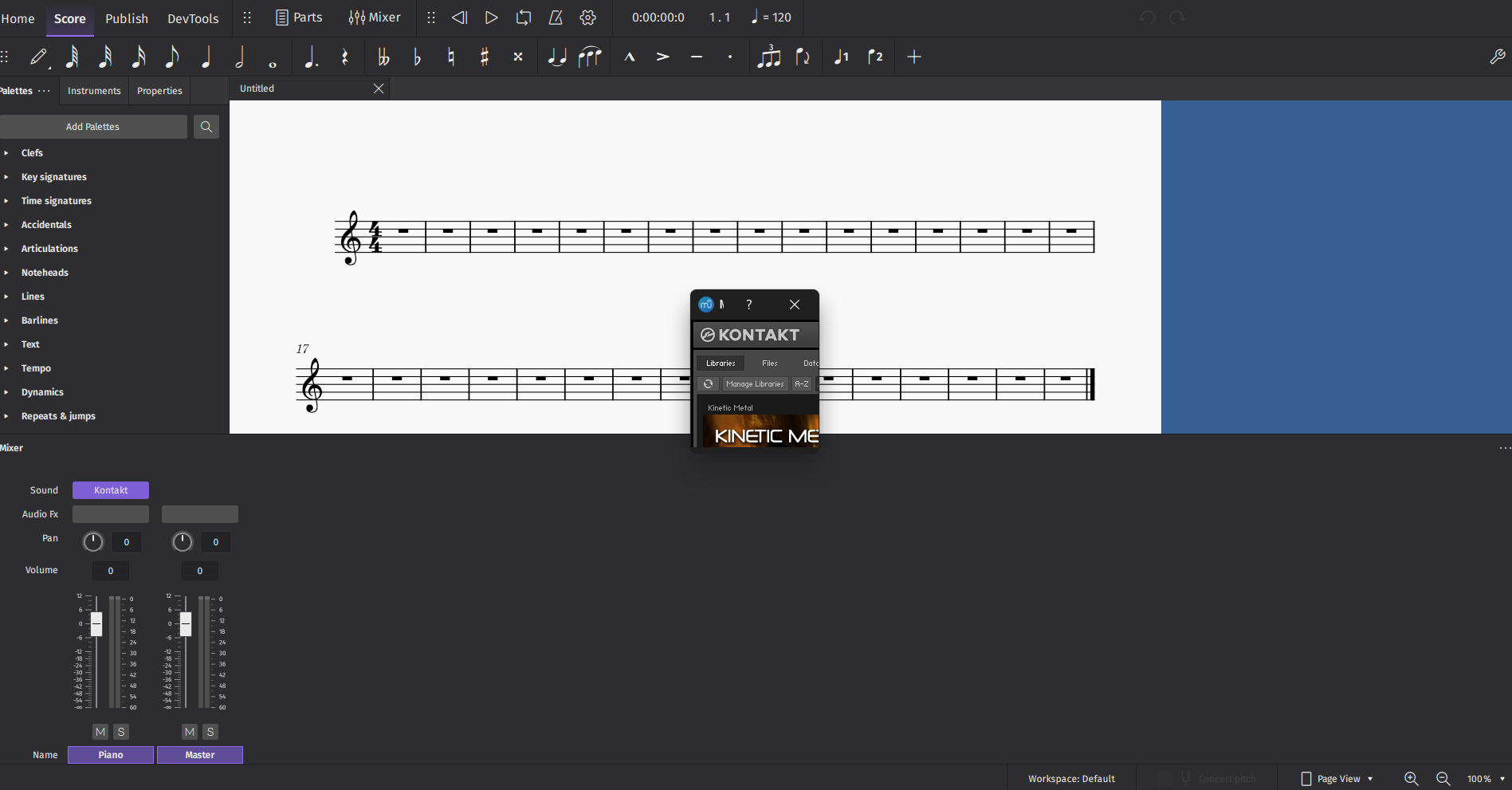Screen dimensions: 1512x790
Task: Click the Kinetic Metal library thumbnail
Action: tap(764, 434)
